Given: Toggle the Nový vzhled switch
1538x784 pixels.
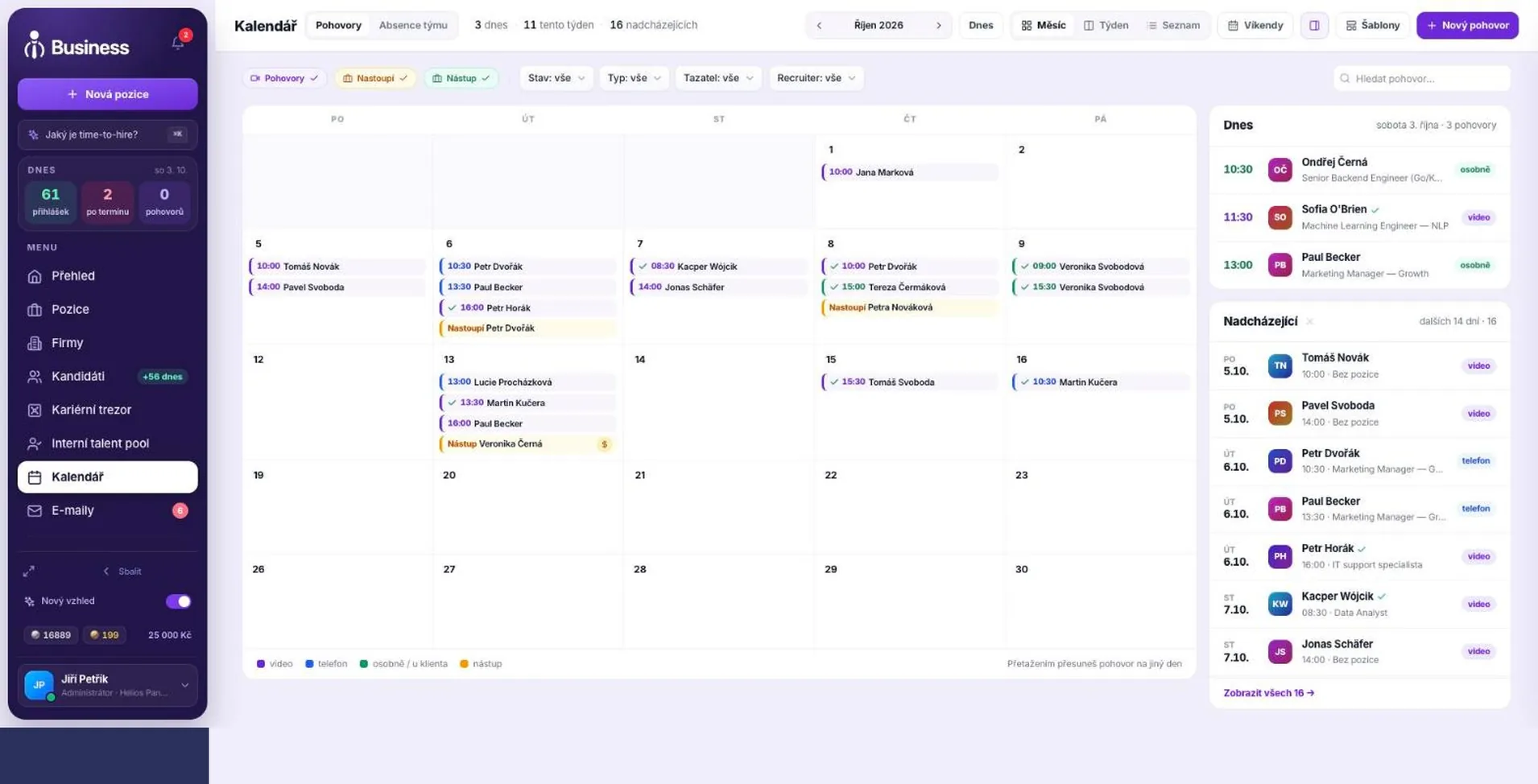Looking at the screenshot, I should pos(178,601).
